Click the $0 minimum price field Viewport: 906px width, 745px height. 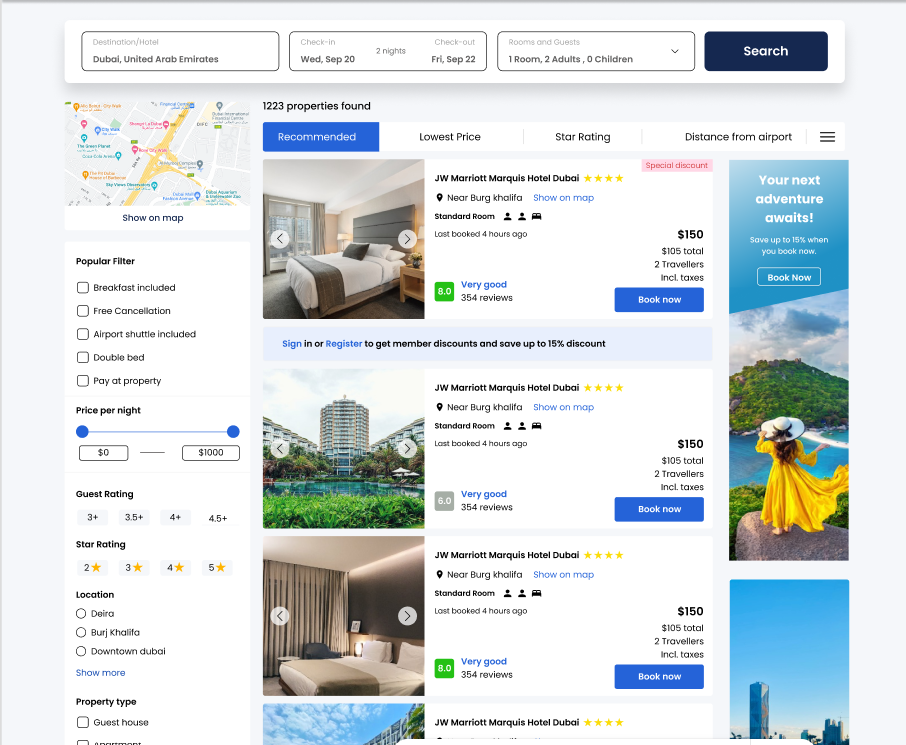[103, 453]
